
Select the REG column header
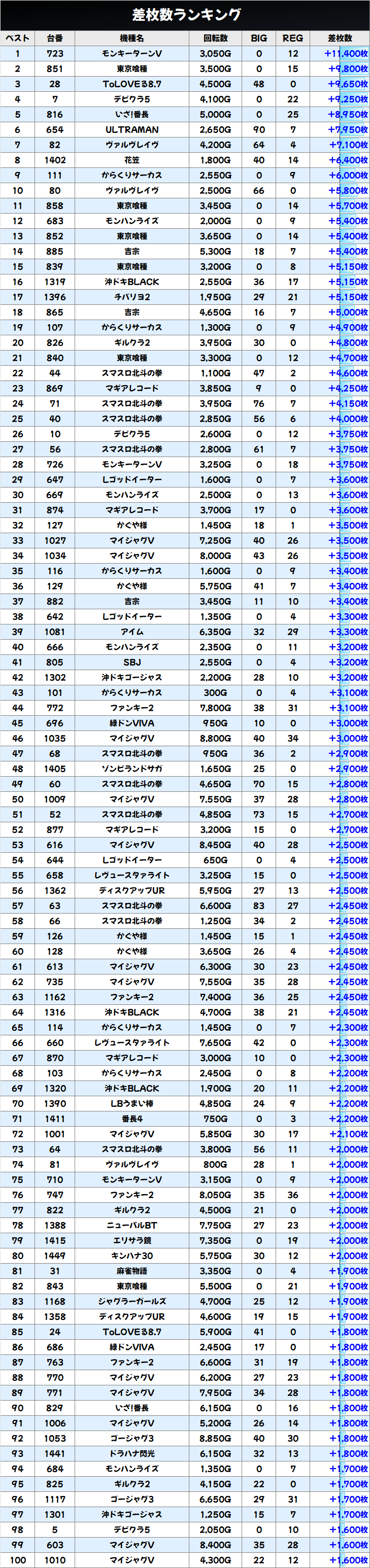point(293,39)
